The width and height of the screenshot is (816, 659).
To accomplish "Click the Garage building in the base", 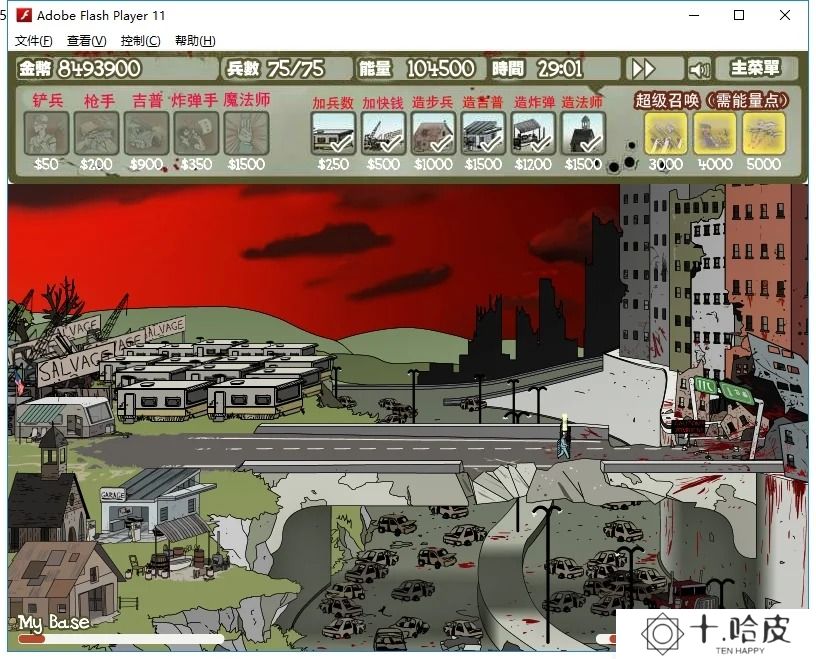I will click(x=156, y=503).
